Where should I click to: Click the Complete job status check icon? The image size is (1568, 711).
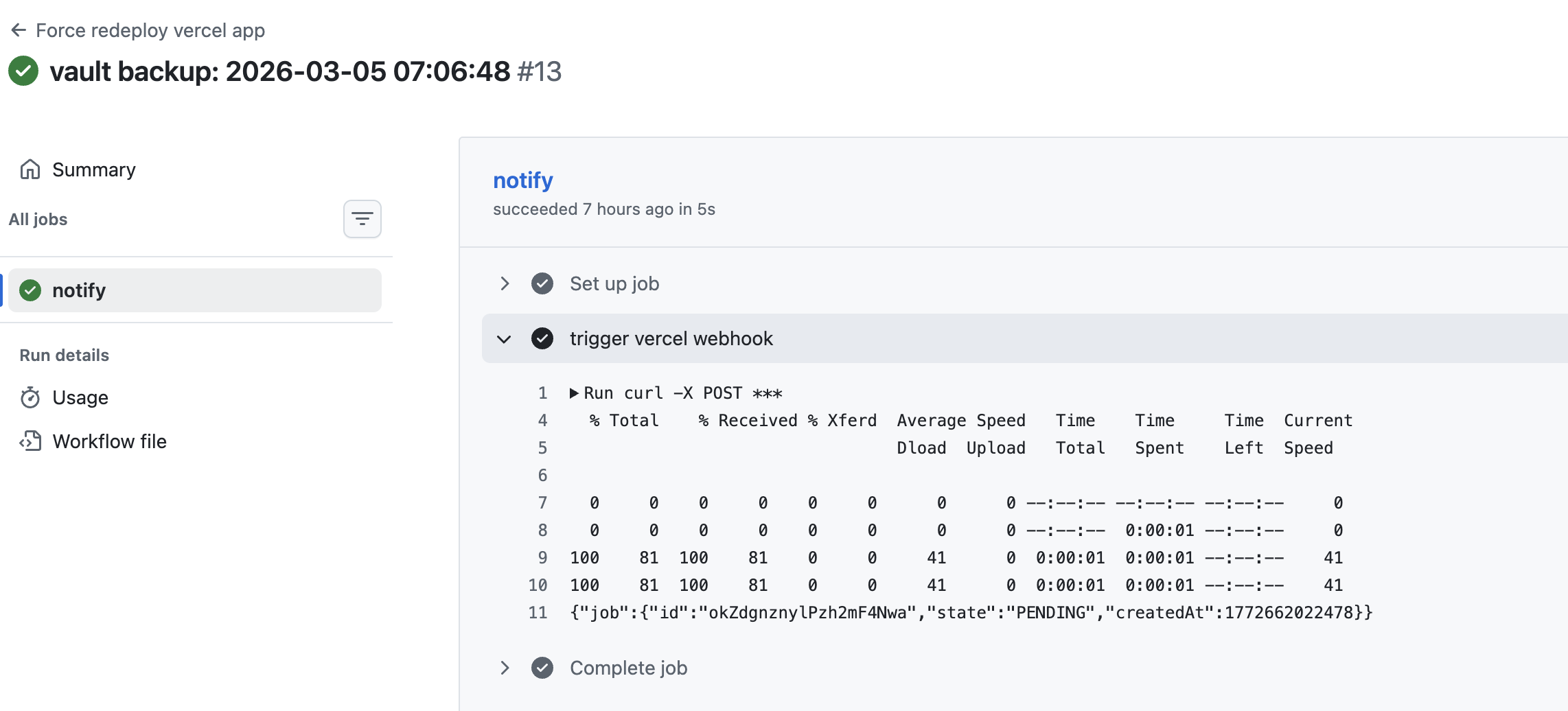542,668
